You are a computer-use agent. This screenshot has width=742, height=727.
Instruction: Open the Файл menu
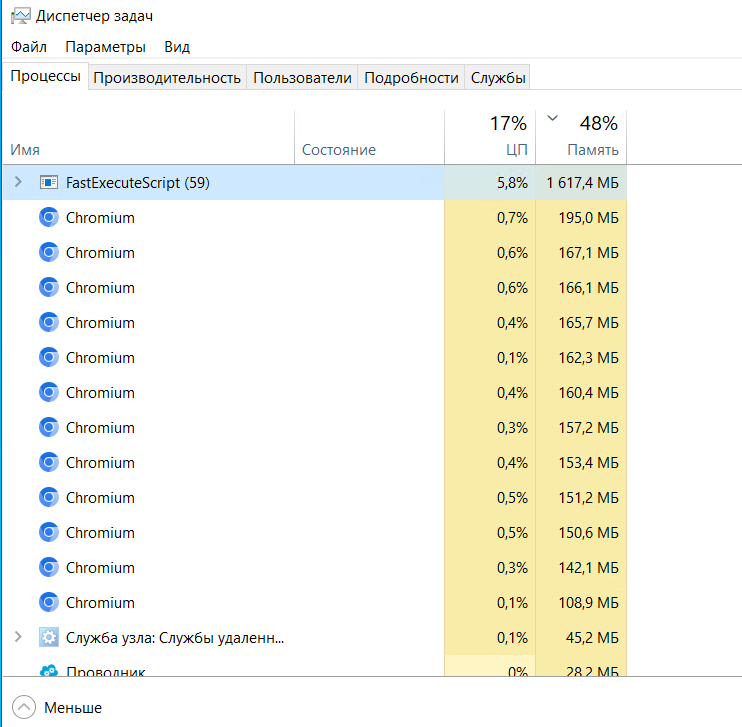29,47
